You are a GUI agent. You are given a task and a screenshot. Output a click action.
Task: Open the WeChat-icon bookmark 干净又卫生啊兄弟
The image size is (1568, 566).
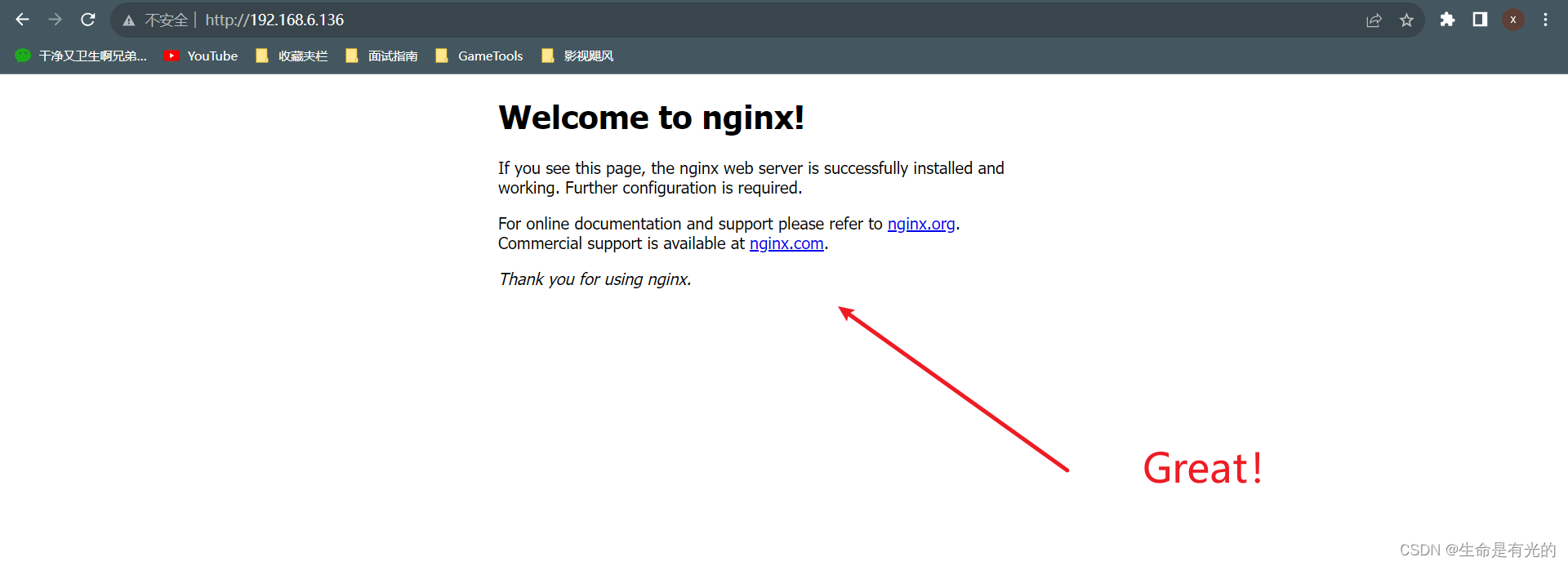point(81,56)
